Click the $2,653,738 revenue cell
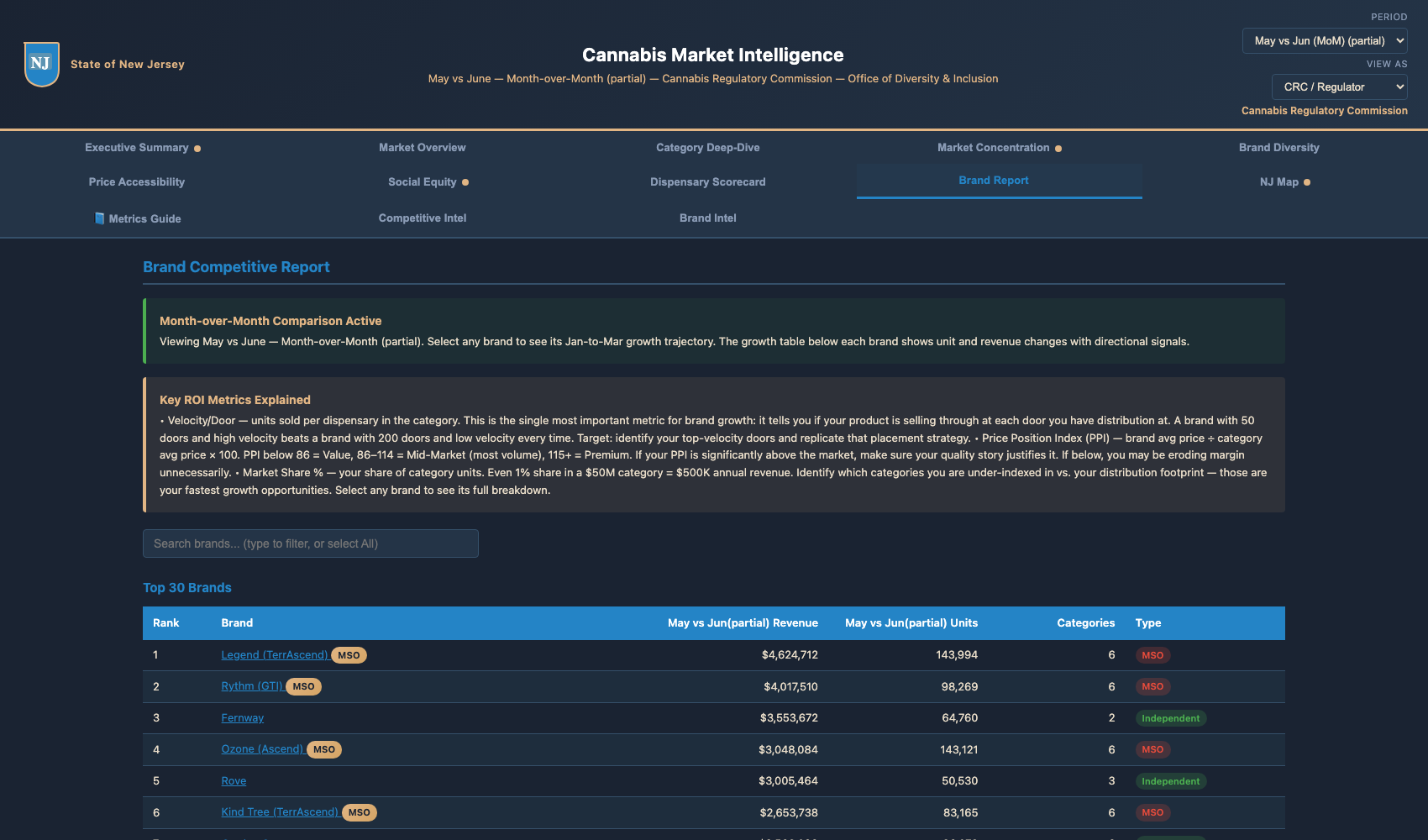 [x=789, y=812]
